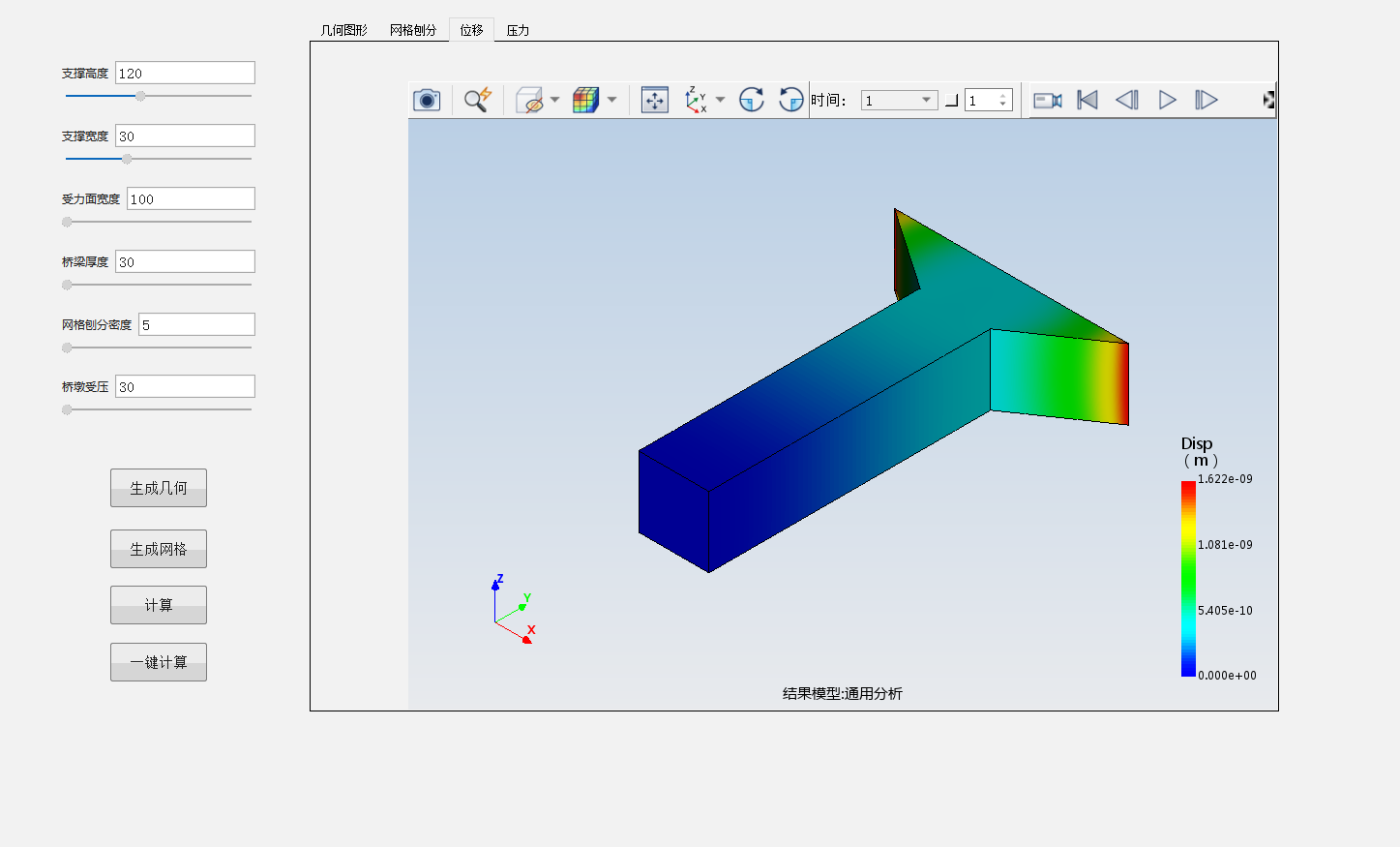This screenshot has width=1400, height=847.
Task: Open dropdown arrow next to hide-display icon
Action: [x=555, y=100]
